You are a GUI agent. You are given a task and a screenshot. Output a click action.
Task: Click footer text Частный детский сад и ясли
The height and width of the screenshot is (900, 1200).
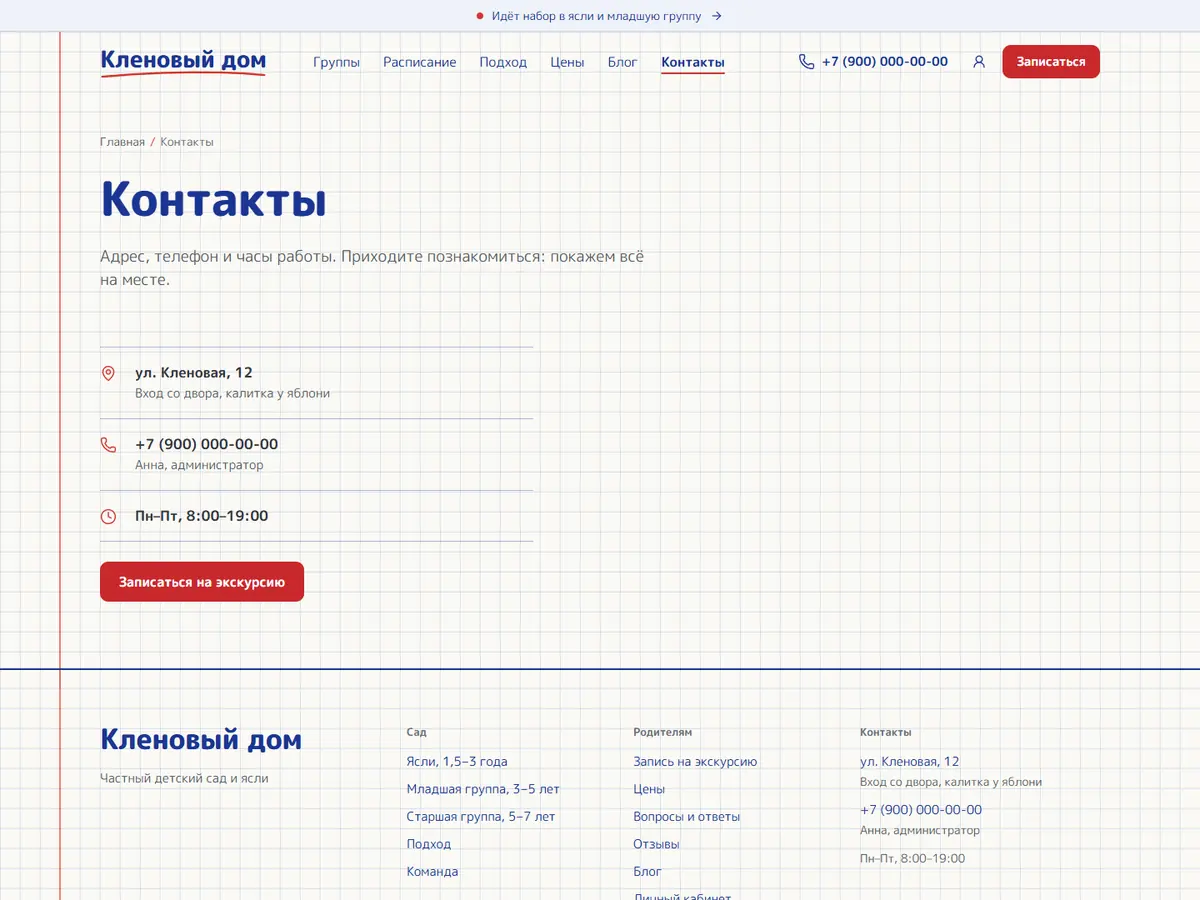[184, 778]
